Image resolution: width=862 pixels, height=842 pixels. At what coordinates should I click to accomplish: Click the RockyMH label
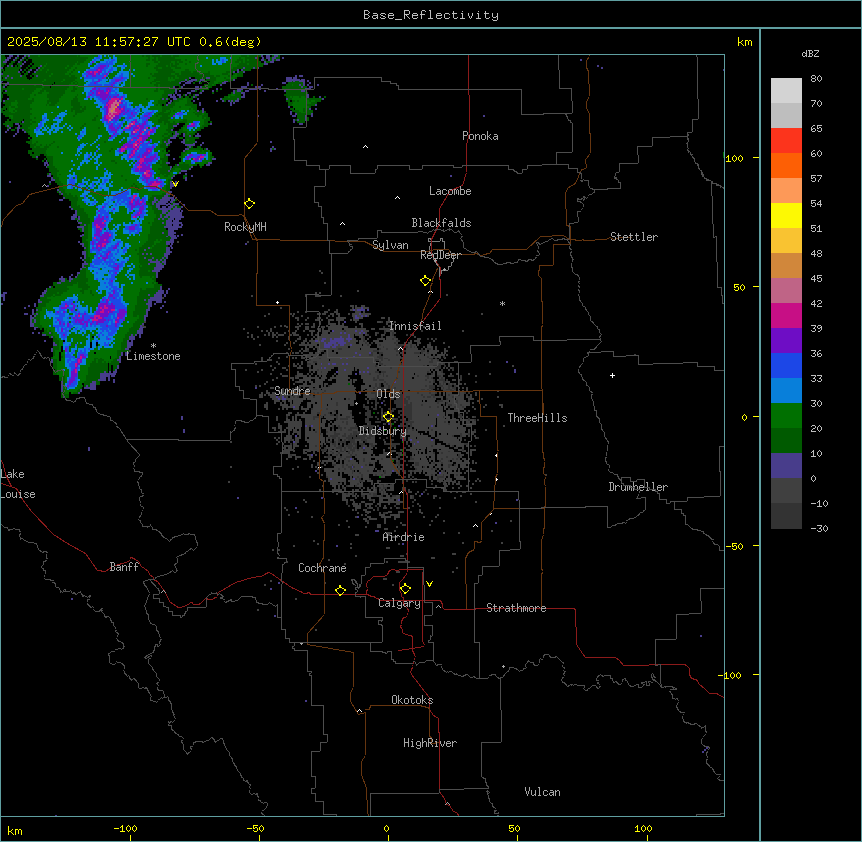245,226
